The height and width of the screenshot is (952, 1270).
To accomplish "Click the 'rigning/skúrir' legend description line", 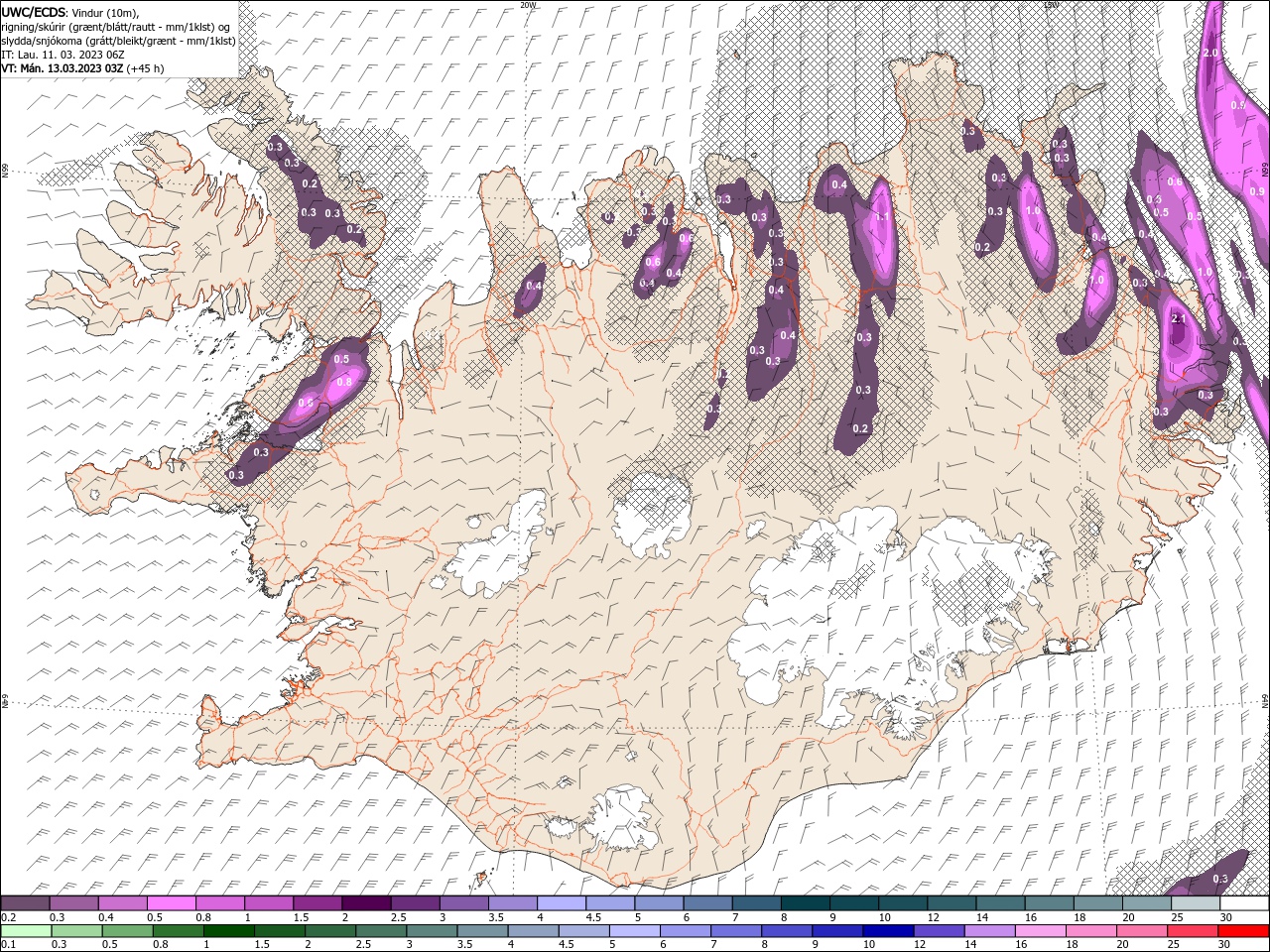I will (116, 27).
